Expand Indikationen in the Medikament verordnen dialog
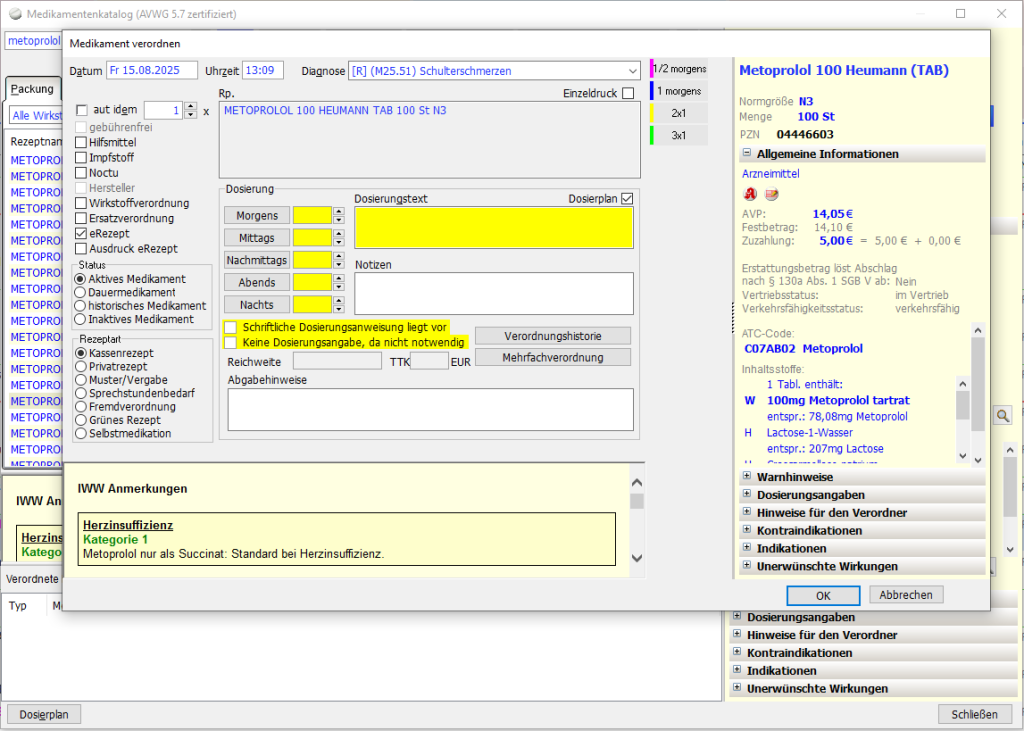The image size is (1024, 731). (x=747, y=547)
